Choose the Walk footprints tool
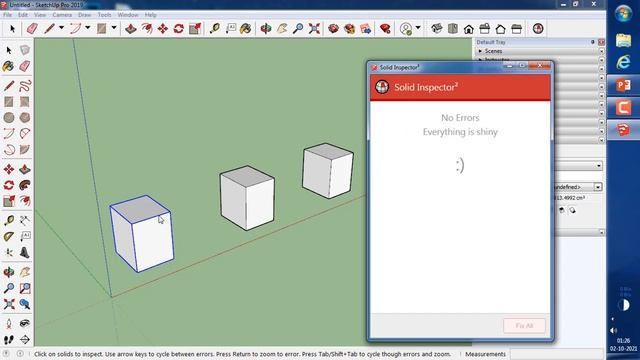This screenshot has width=640, height=360. (9, 340)
